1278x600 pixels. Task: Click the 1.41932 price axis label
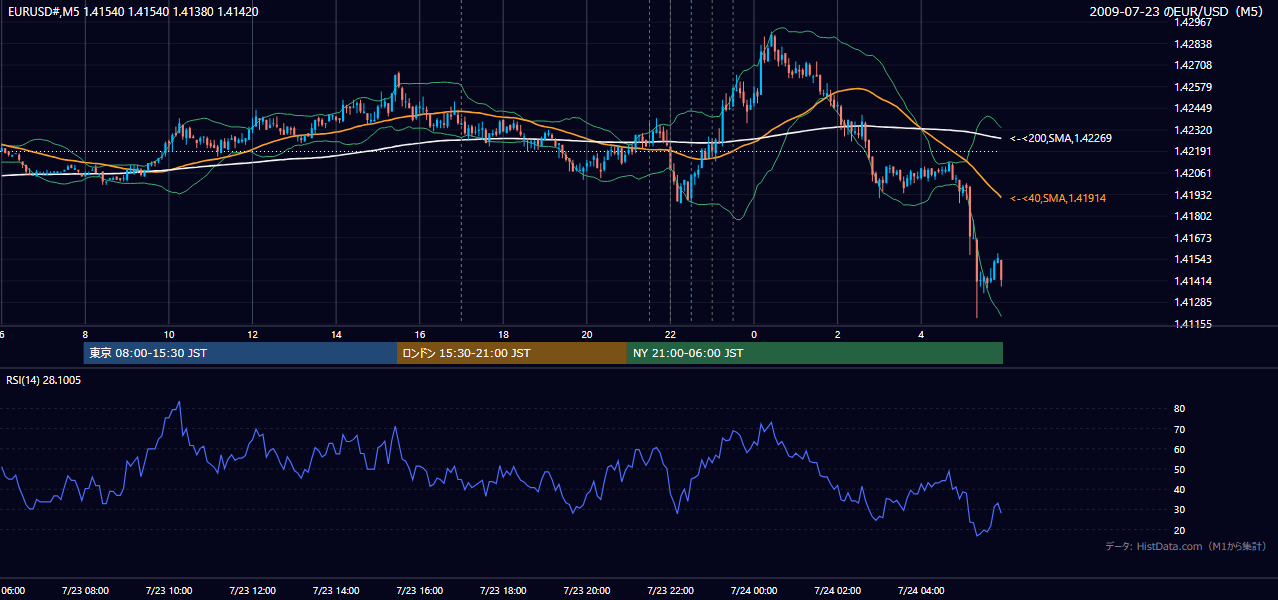pyautogui.click(x=1194, y=195)
